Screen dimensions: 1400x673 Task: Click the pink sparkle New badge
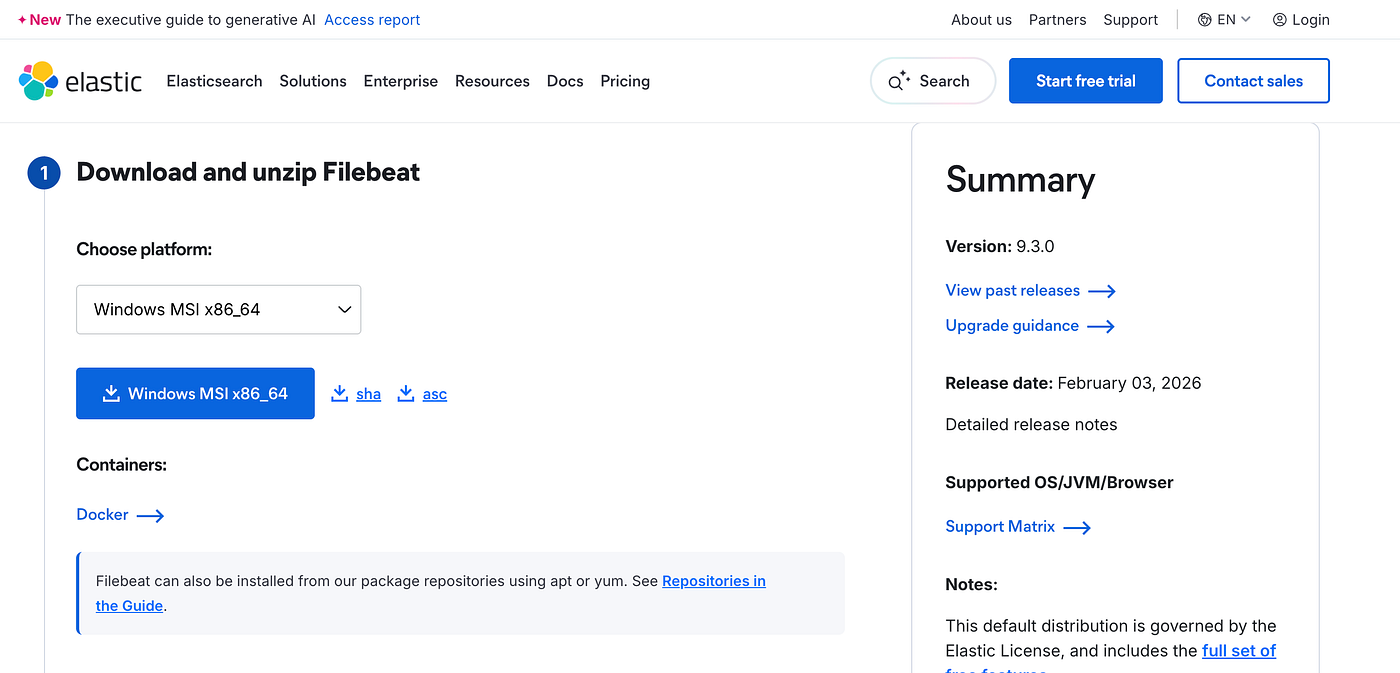point(39,20)
